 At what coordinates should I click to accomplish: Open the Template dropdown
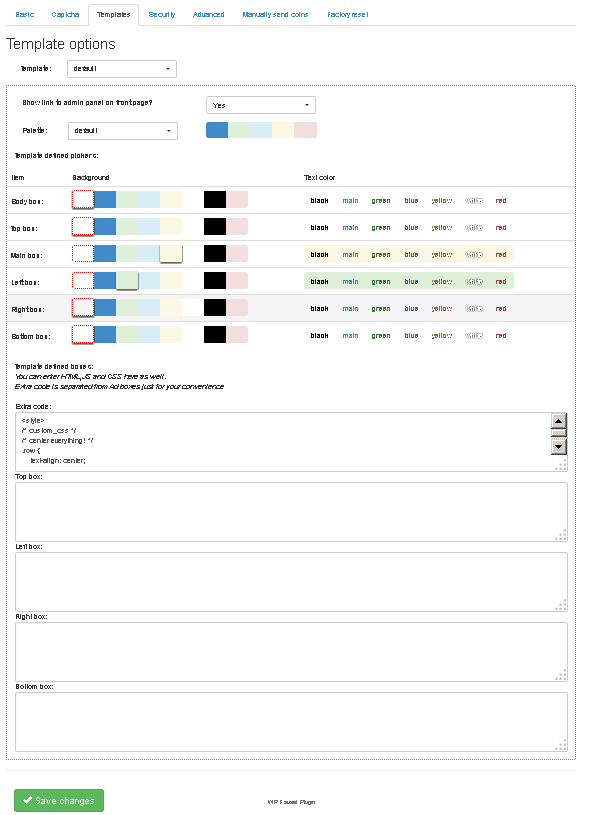[x=122, y=69]
